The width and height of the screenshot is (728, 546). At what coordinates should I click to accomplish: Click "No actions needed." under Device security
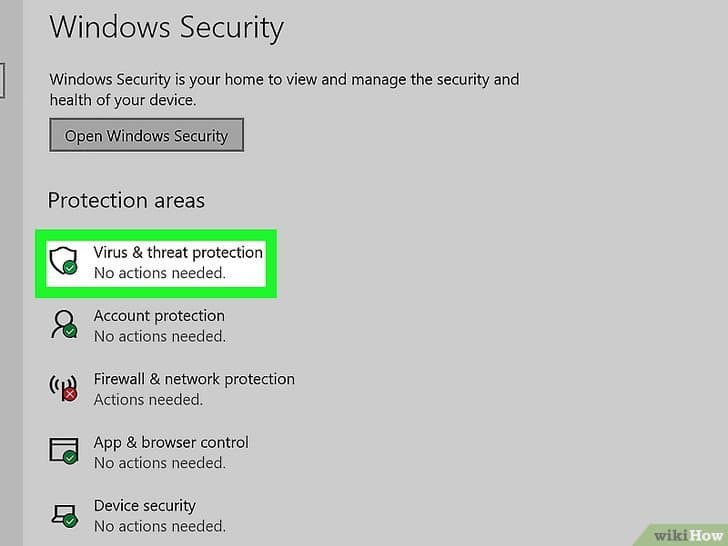(160, 527)
